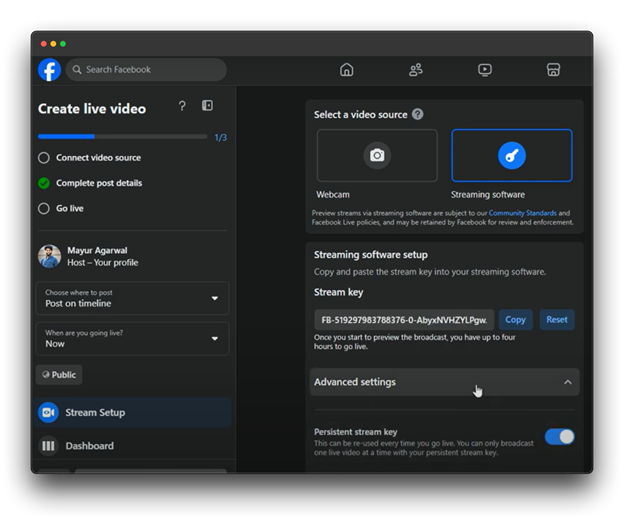This screenshot has width=624, height=520.
Task: Select Dashboard in the sidebar
Action: pyautogui.click(x=133, y=446)
